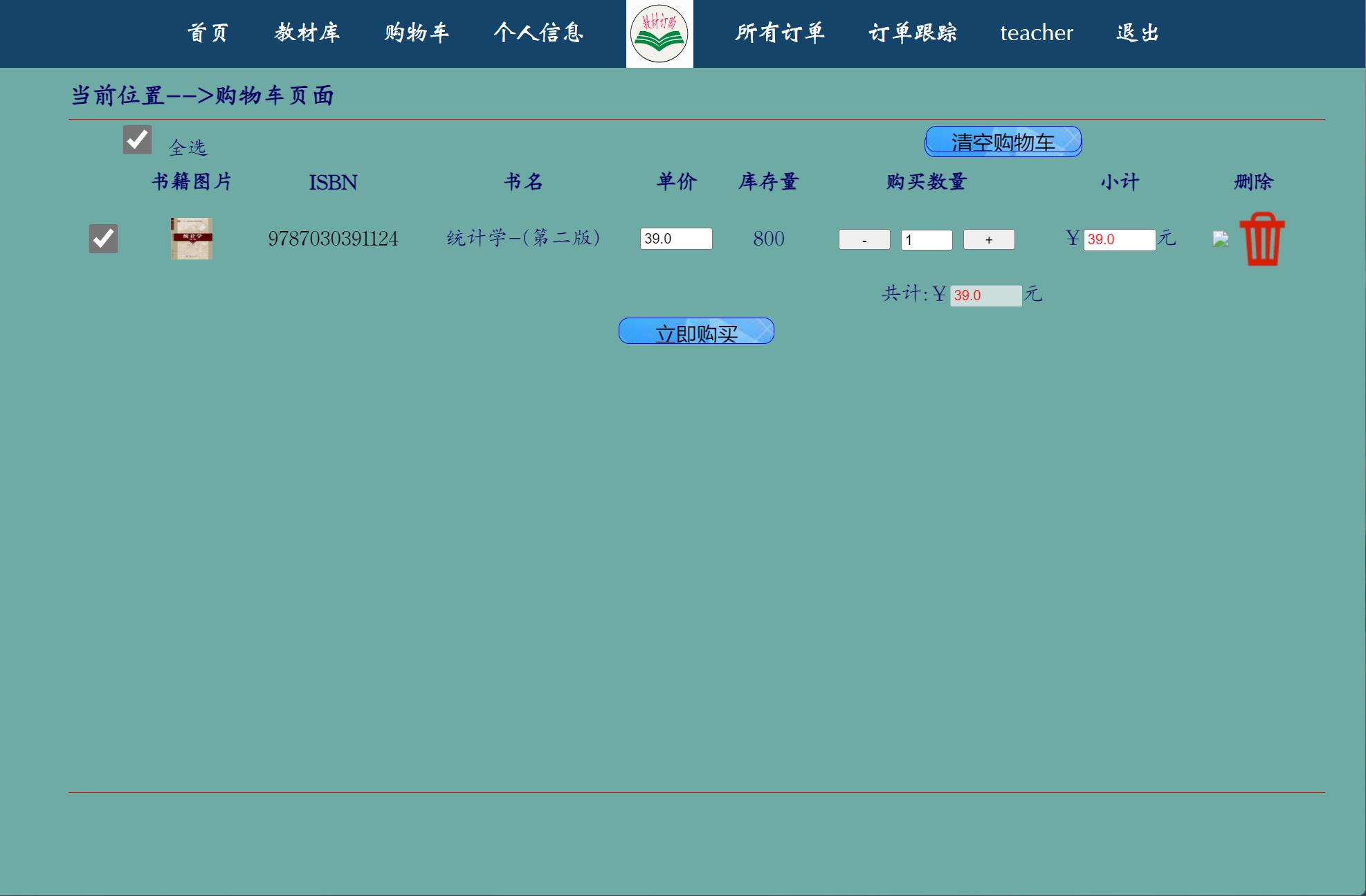Click the unit price 39.0 input field
This screenshot has height=896, width=1366.
point(676,239)
